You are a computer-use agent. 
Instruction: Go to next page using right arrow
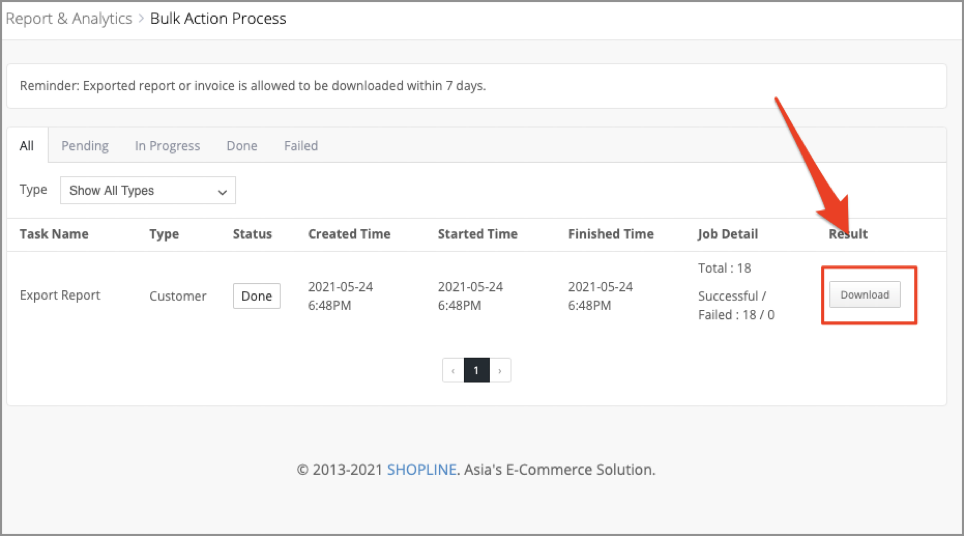[x=500, y=371]
